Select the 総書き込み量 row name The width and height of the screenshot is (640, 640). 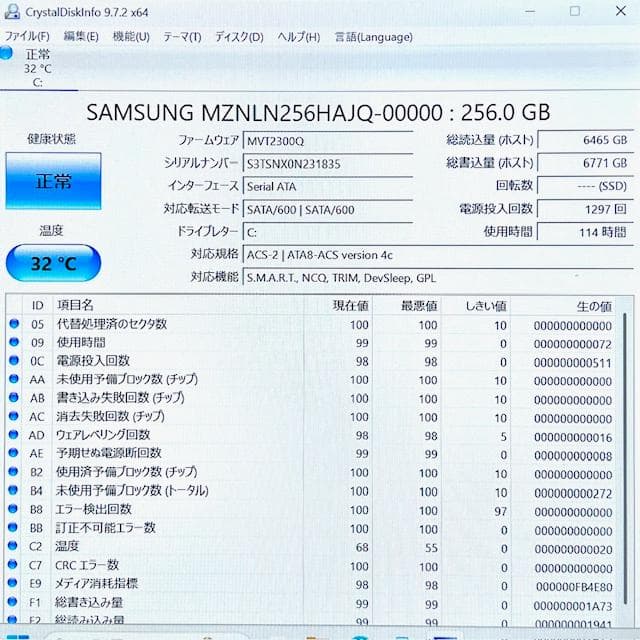point(89,602)
